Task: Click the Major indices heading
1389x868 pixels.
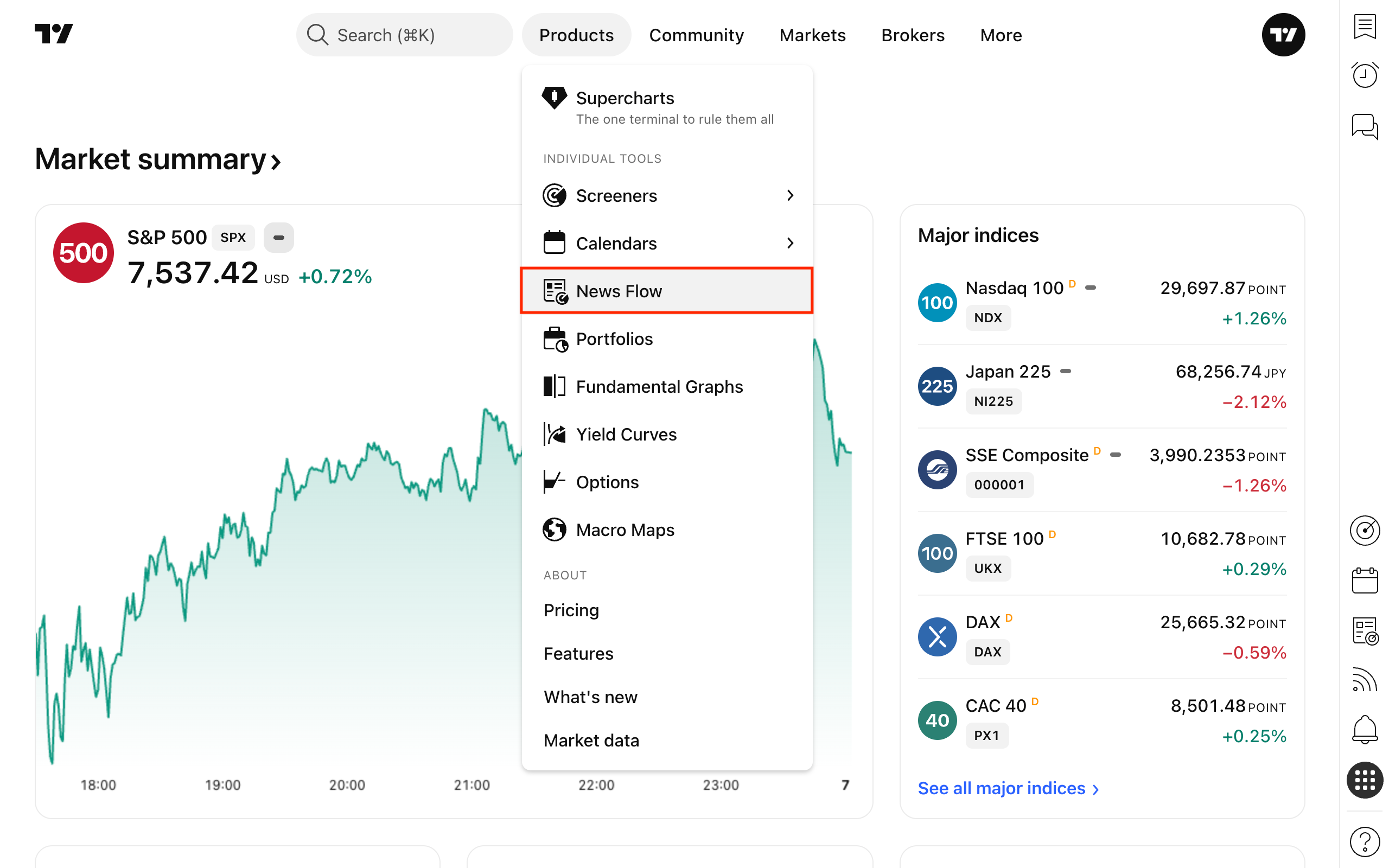Action: (978, 235)
